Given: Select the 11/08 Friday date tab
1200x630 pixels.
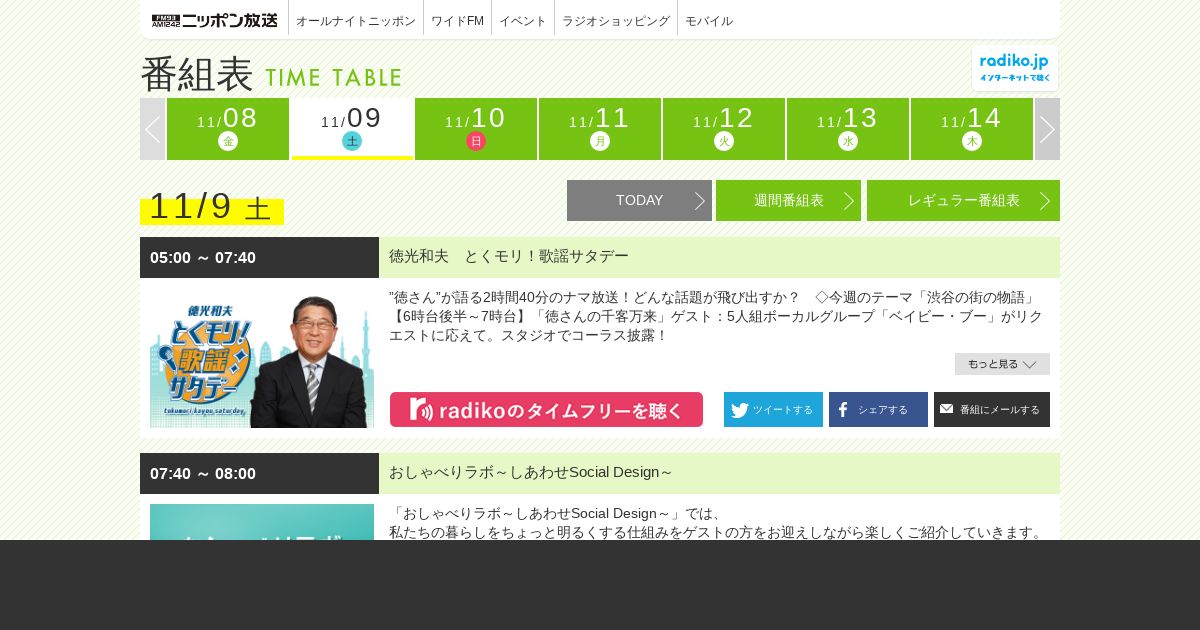Looking at the screenshot, I should (x=228, y=129).
